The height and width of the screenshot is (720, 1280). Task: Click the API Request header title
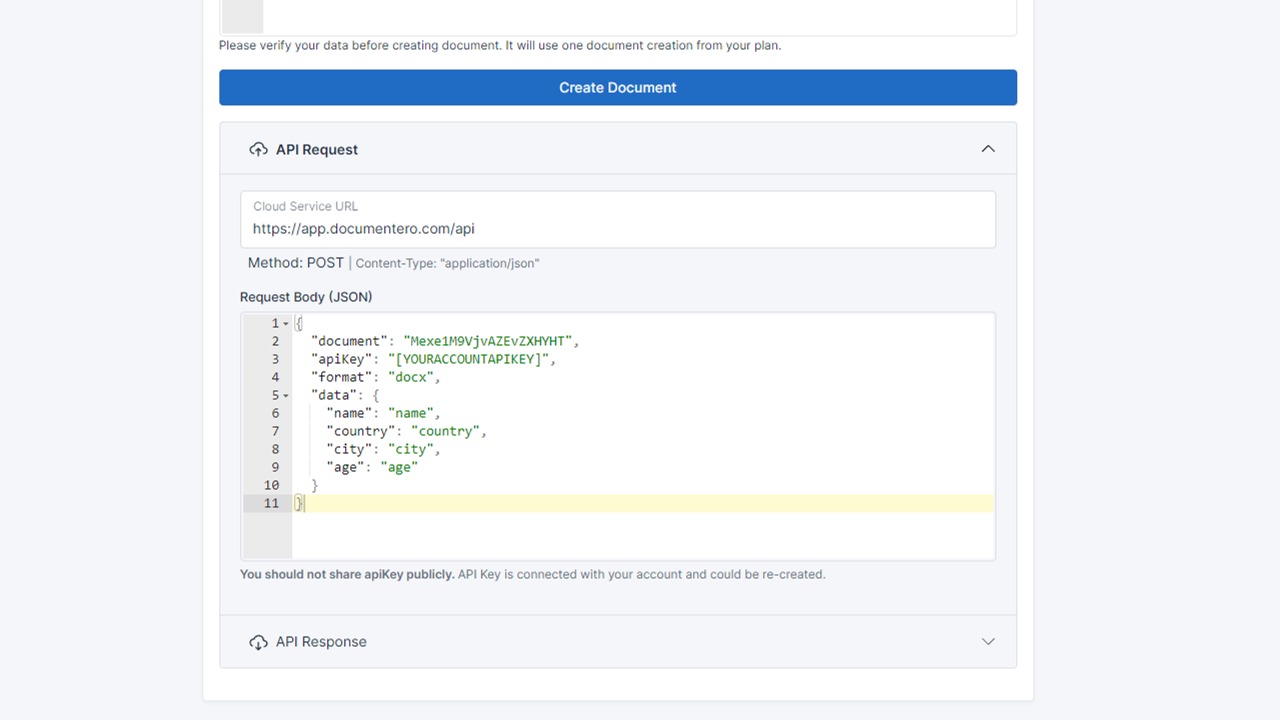(x=316, y=150)
